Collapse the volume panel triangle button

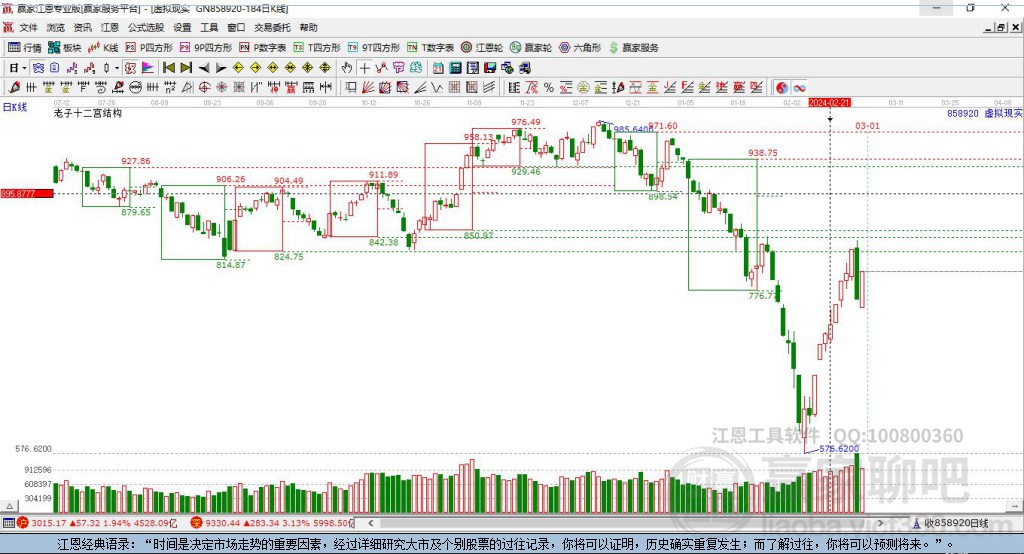pos(9,506)
